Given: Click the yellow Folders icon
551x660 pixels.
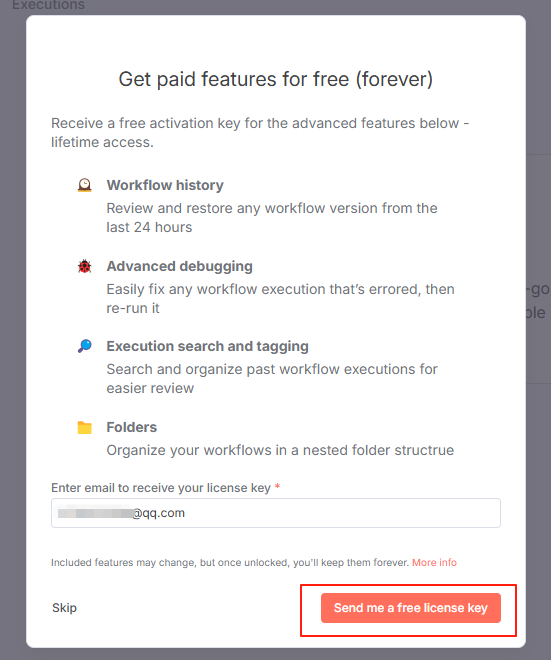Looking at the screenshot, I should 85,427.
